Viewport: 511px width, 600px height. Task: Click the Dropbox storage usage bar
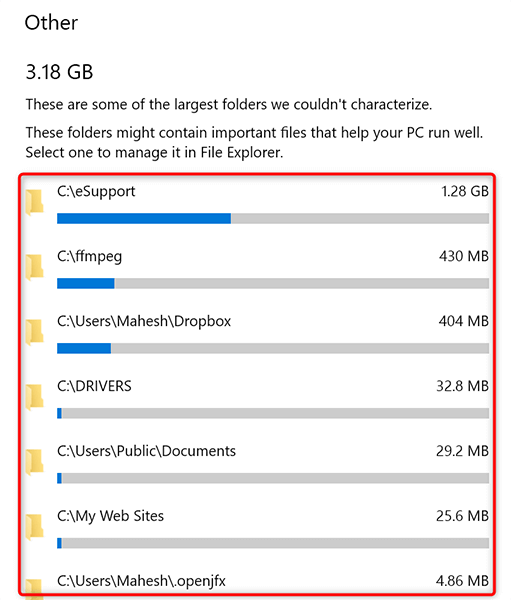pyautogui.click(x=273, y=349)
